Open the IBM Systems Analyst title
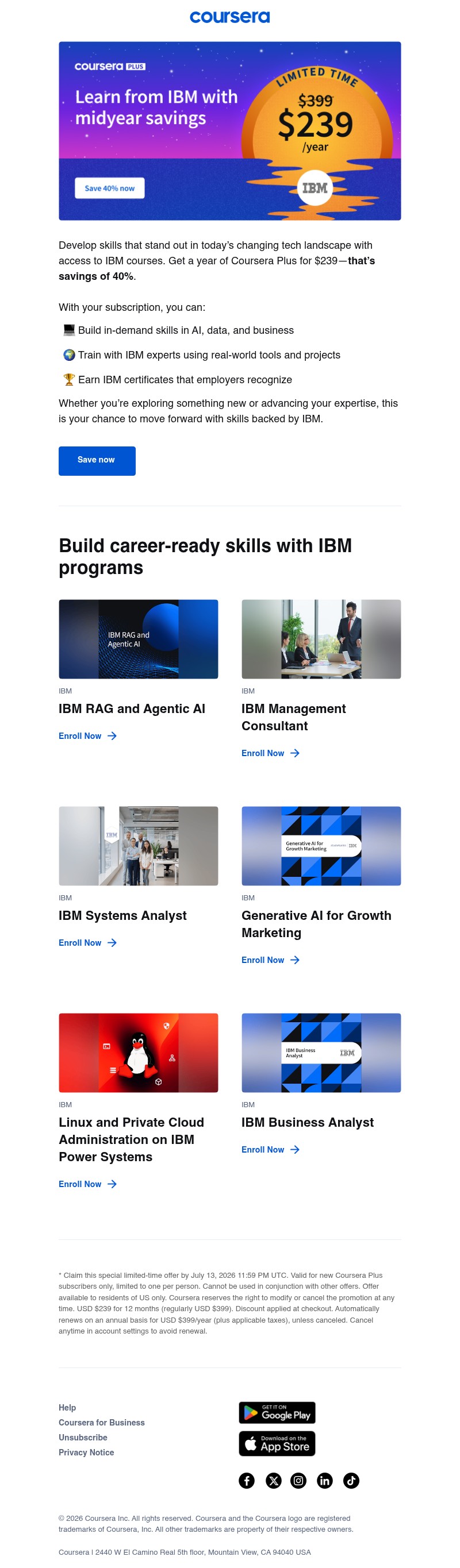The image size is (460, 1568). 122,915
